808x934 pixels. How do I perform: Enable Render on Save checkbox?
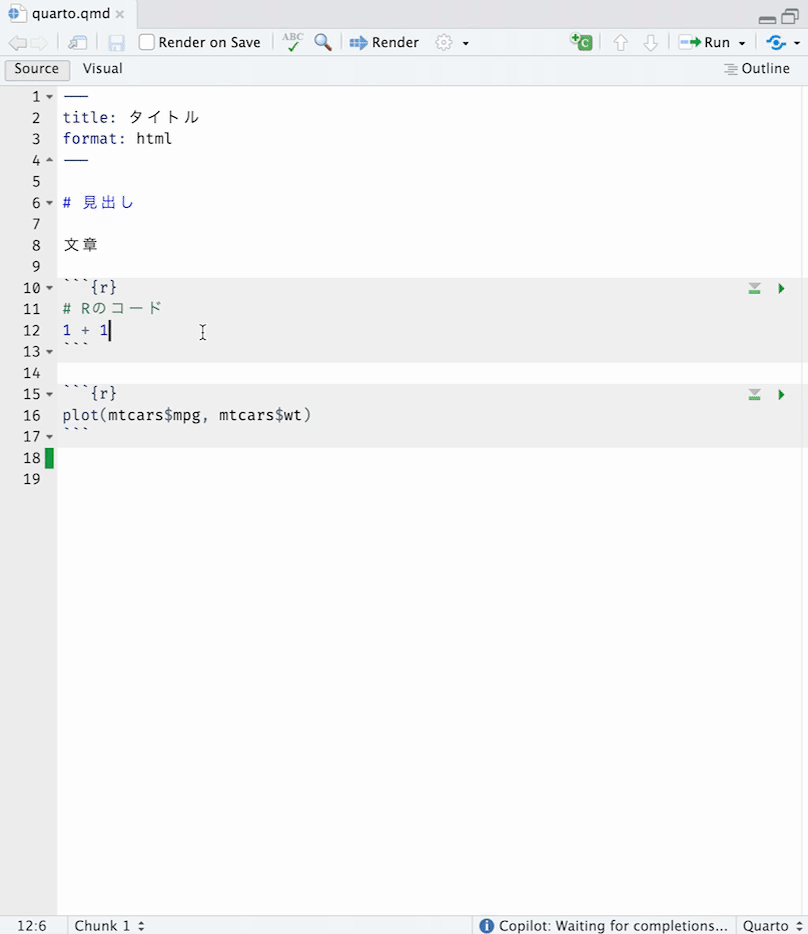click(147, 42)
